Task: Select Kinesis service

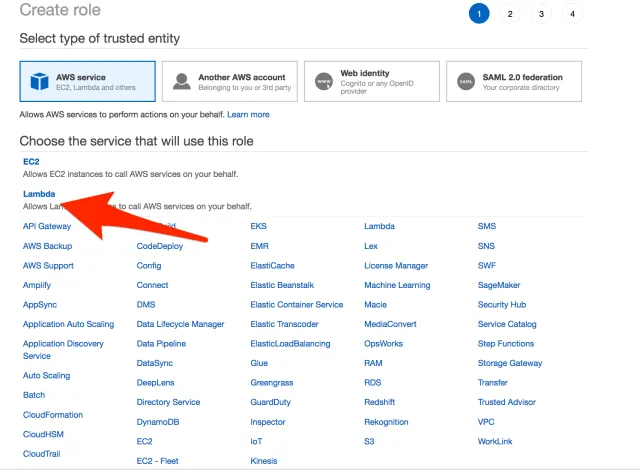Action: click(264, 461)
